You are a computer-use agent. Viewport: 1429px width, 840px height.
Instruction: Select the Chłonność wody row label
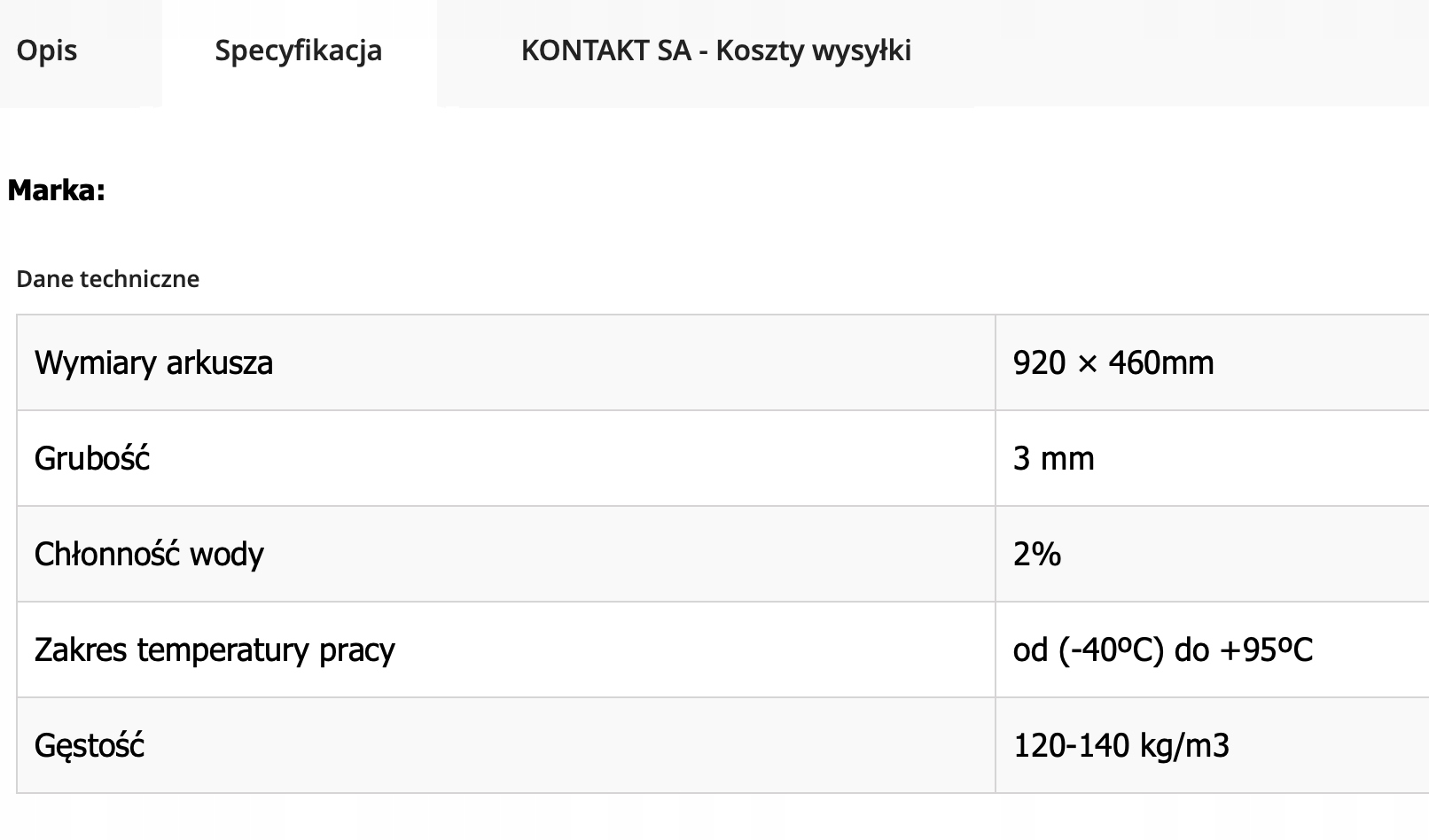point(149,555)
